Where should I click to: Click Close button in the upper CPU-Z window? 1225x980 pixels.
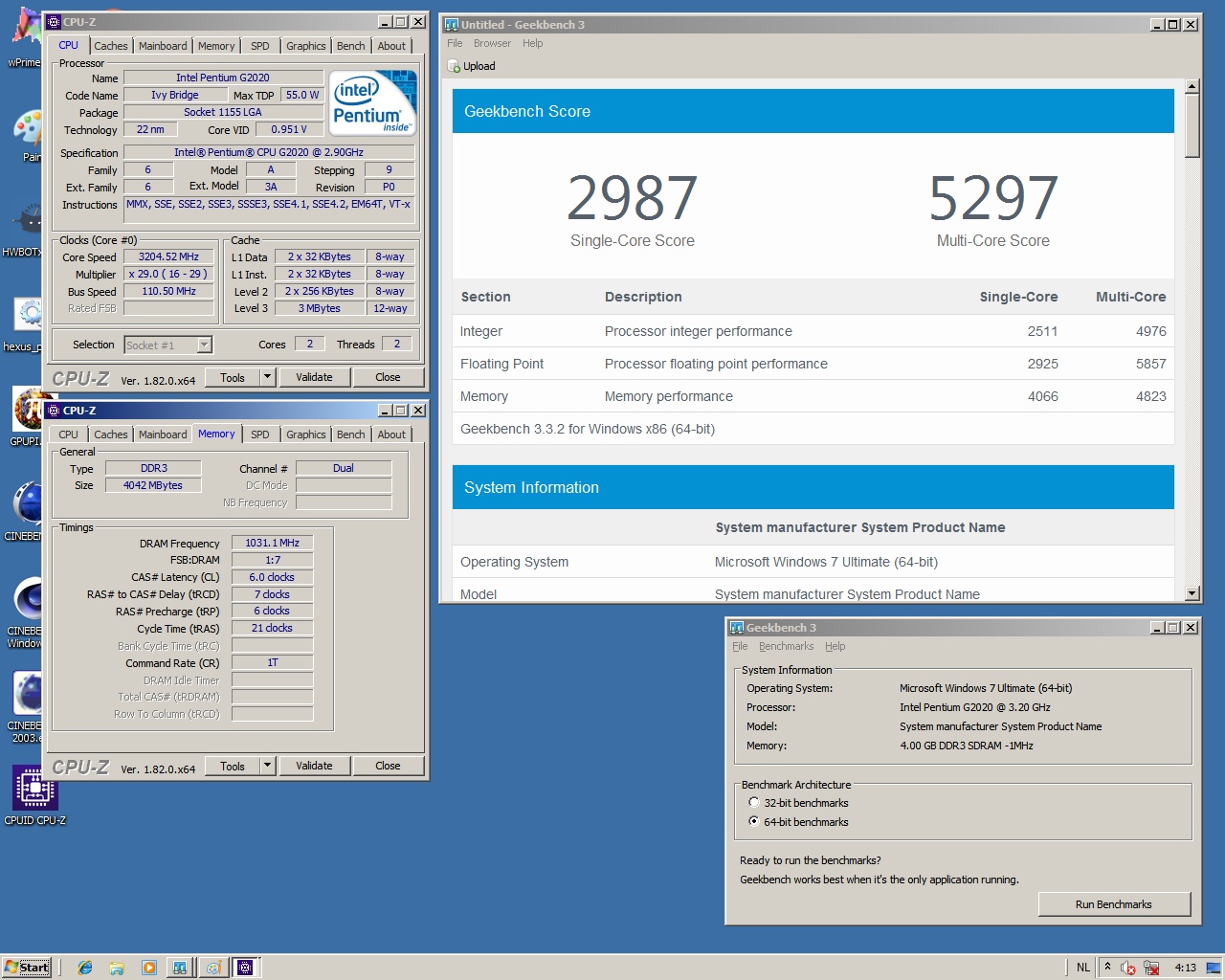(388, 377)
